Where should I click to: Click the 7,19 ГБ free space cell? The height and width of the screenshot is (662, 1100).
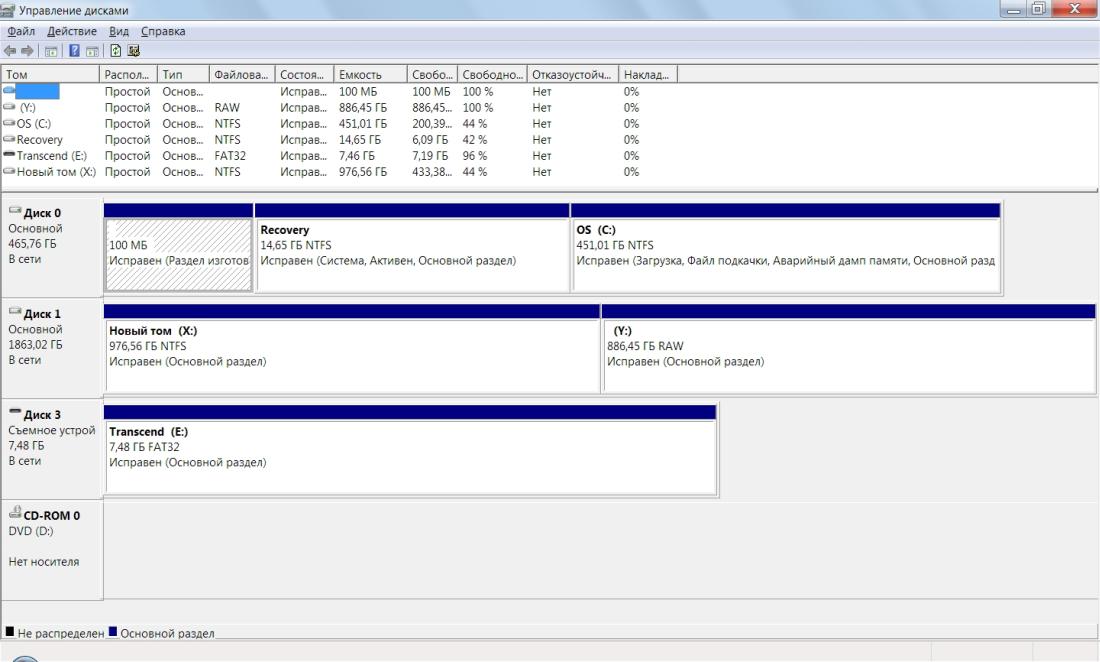tap(430, 156)
